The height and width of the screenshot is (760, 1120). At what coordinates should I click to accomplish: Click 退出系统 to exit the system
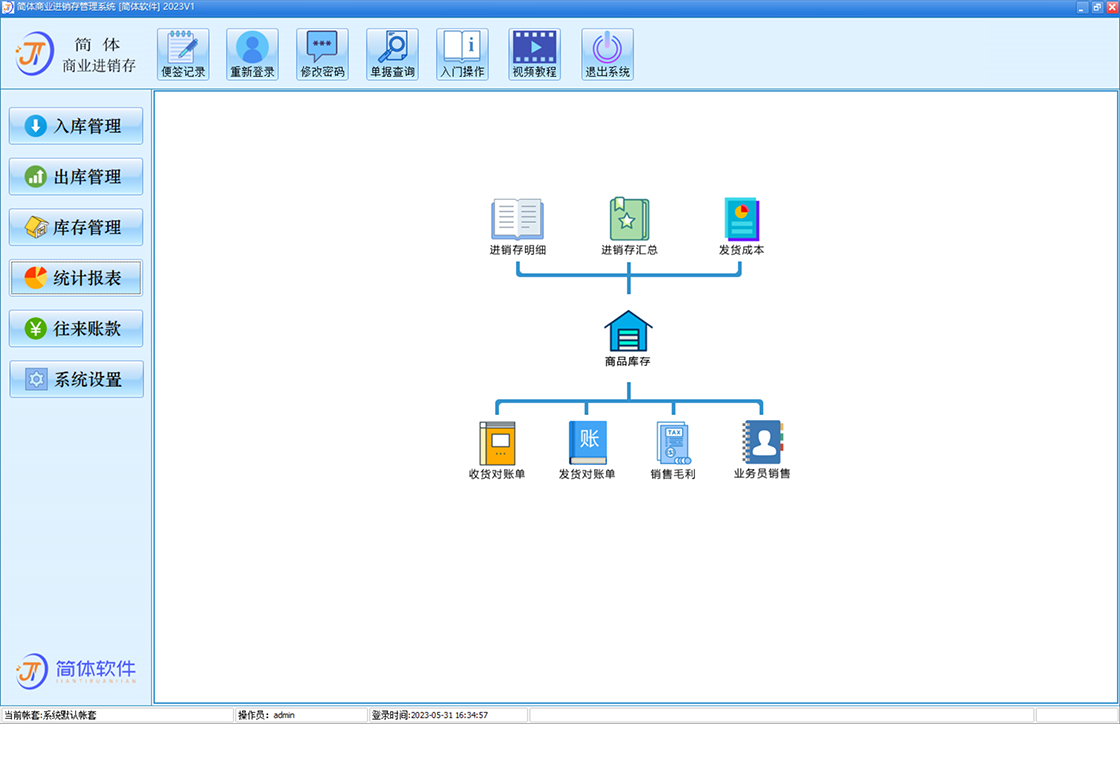pyautogui.click(x=607, y=54)
